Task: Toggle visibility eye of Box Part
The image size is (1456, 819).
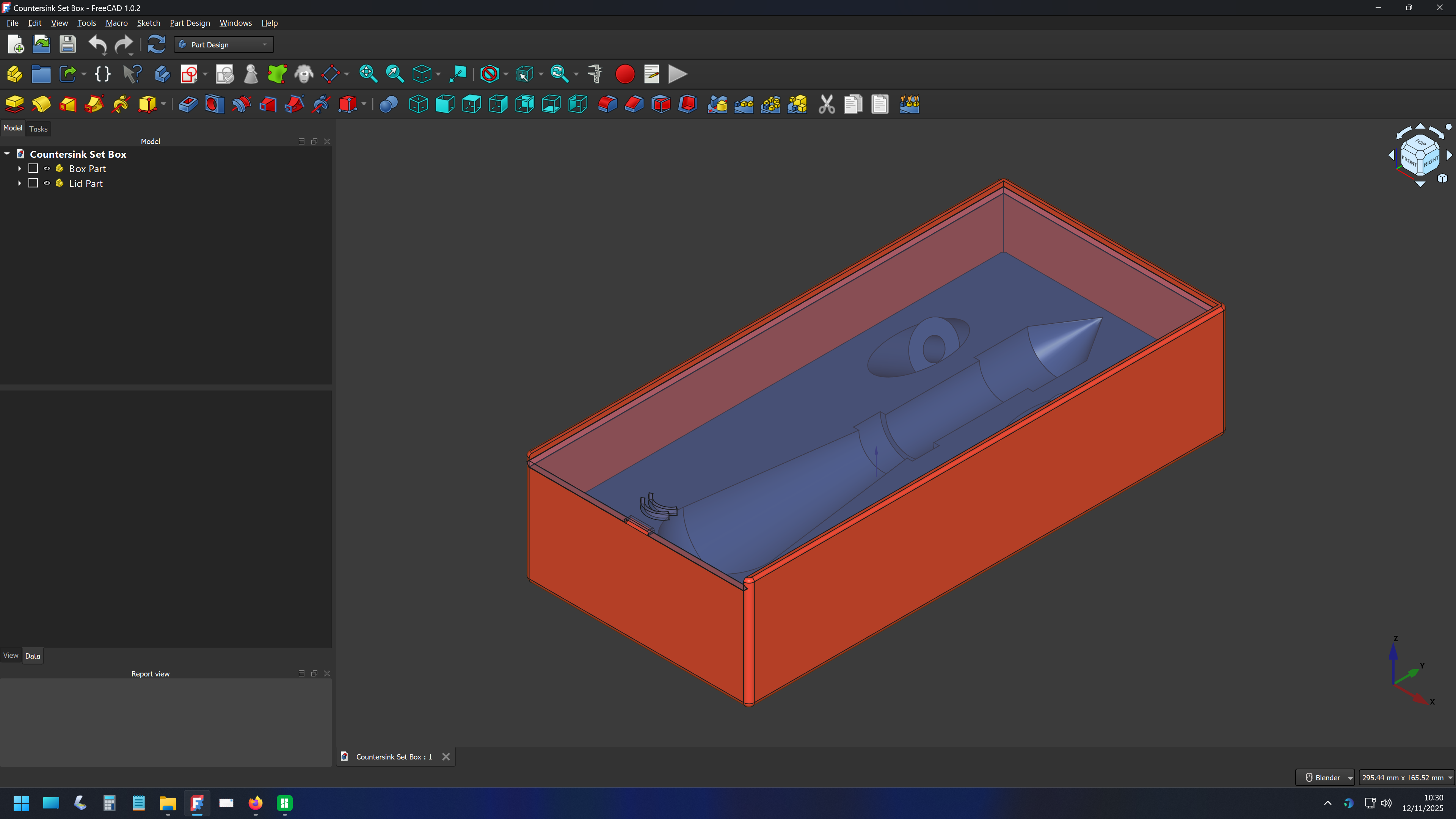Action: coord(47,168)
